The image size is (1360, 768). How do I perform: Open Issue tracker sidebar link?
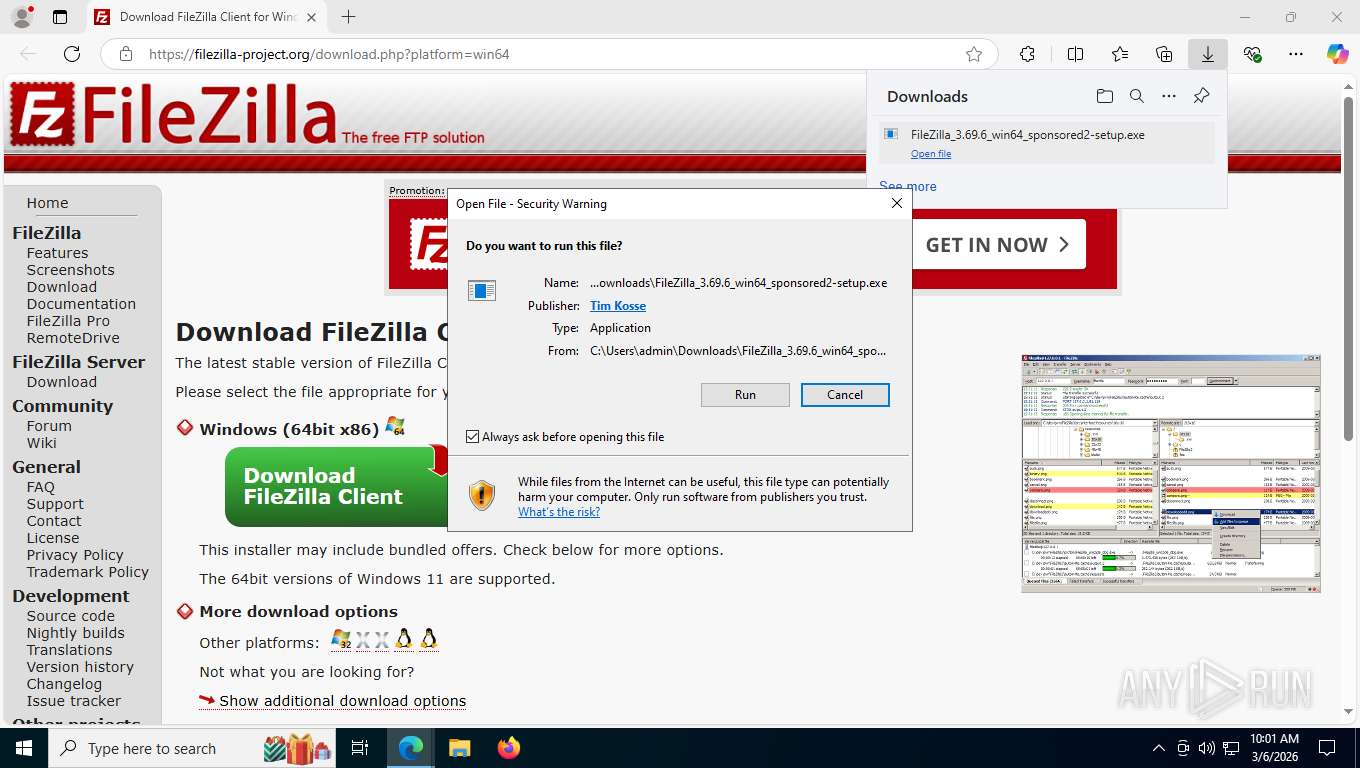click(x=73, y=701)
